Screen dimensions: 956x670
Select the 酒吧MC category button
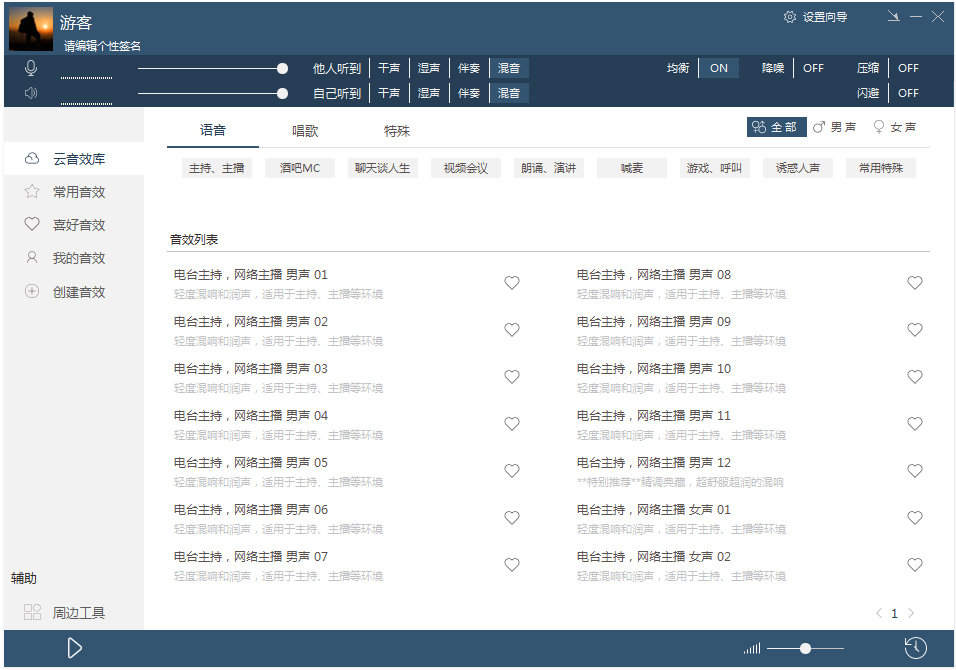point(300,168)
